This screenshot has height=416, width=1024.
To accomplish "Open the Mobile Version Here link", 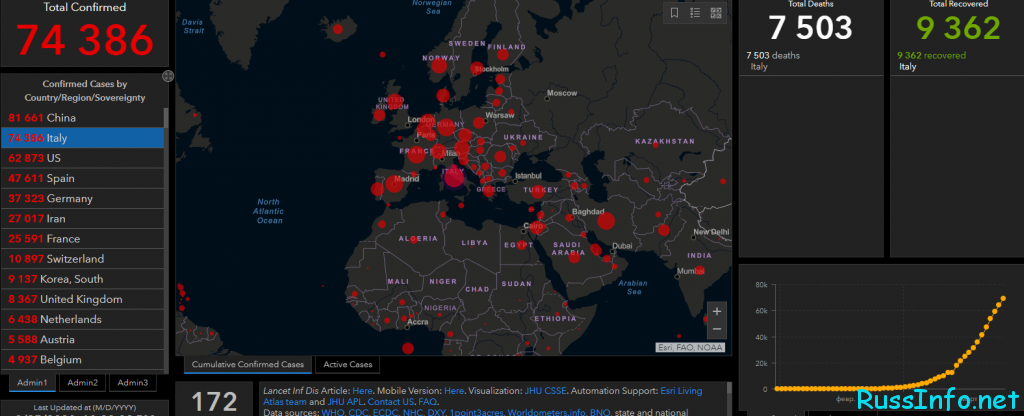I will pos(454,391).
